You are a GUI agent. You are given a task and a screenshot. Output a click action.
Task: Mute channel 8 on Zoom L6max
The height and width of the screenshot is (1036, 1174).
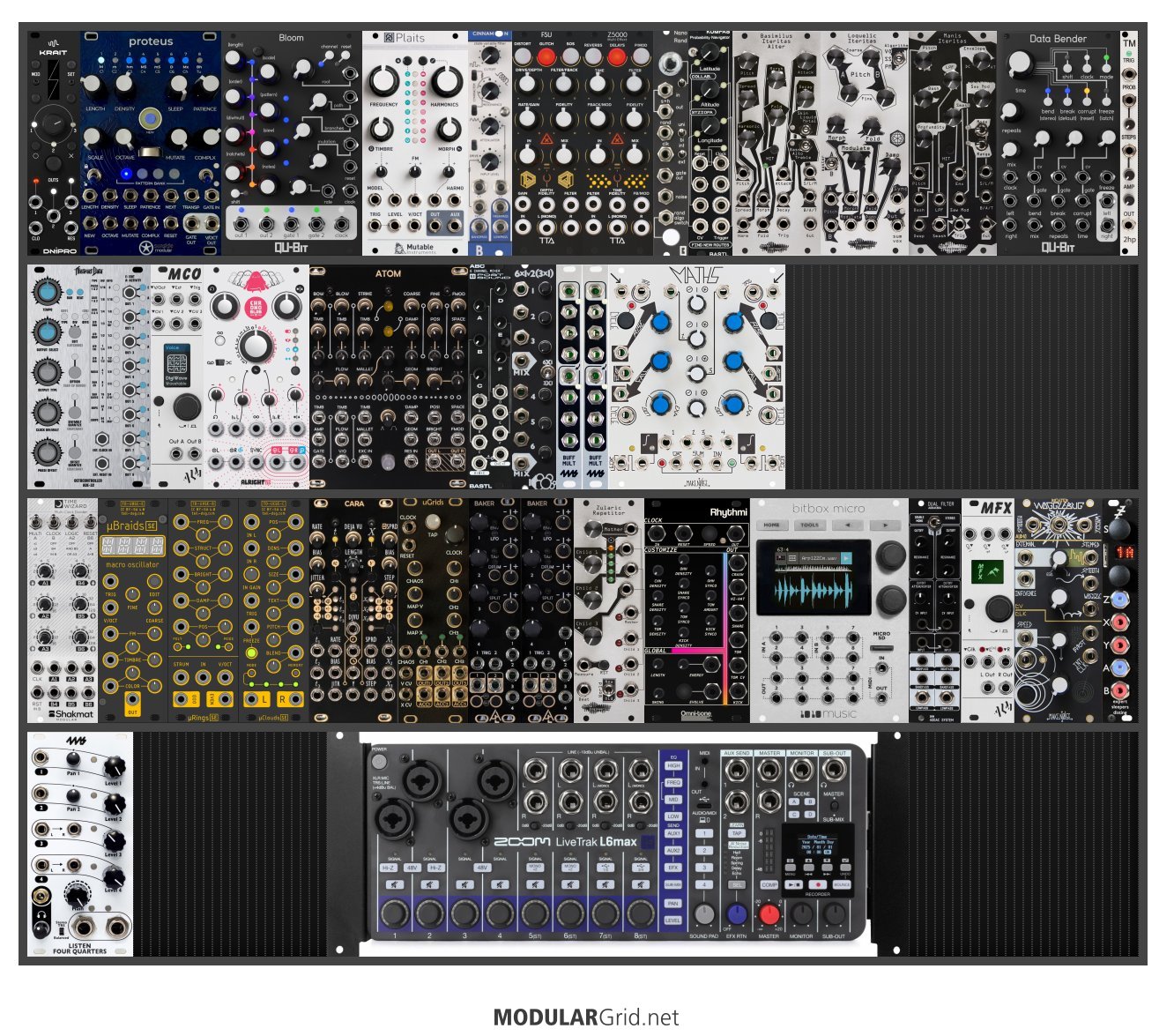641,885
